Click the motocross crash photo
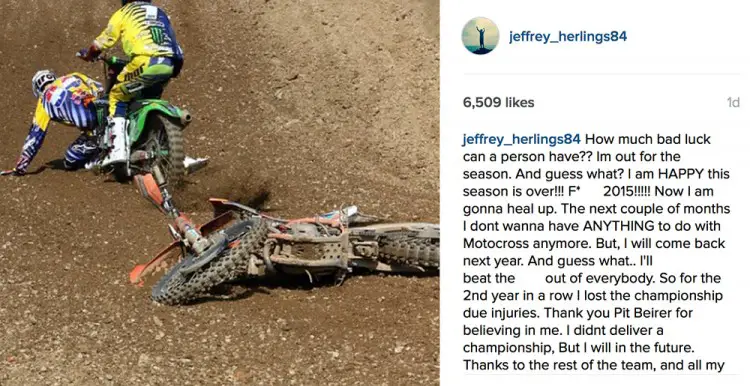 (x=220, y=193)
